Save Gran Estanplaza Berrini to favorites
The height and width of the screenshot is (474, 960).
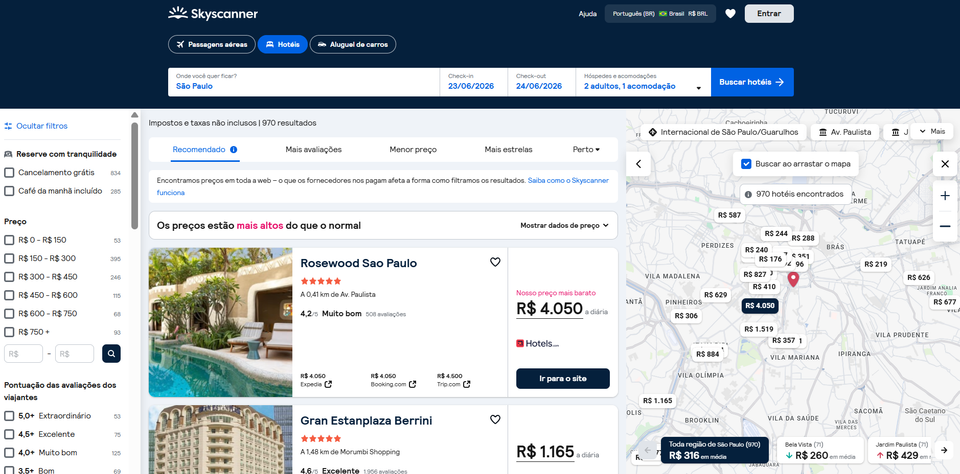click(495, 419)
